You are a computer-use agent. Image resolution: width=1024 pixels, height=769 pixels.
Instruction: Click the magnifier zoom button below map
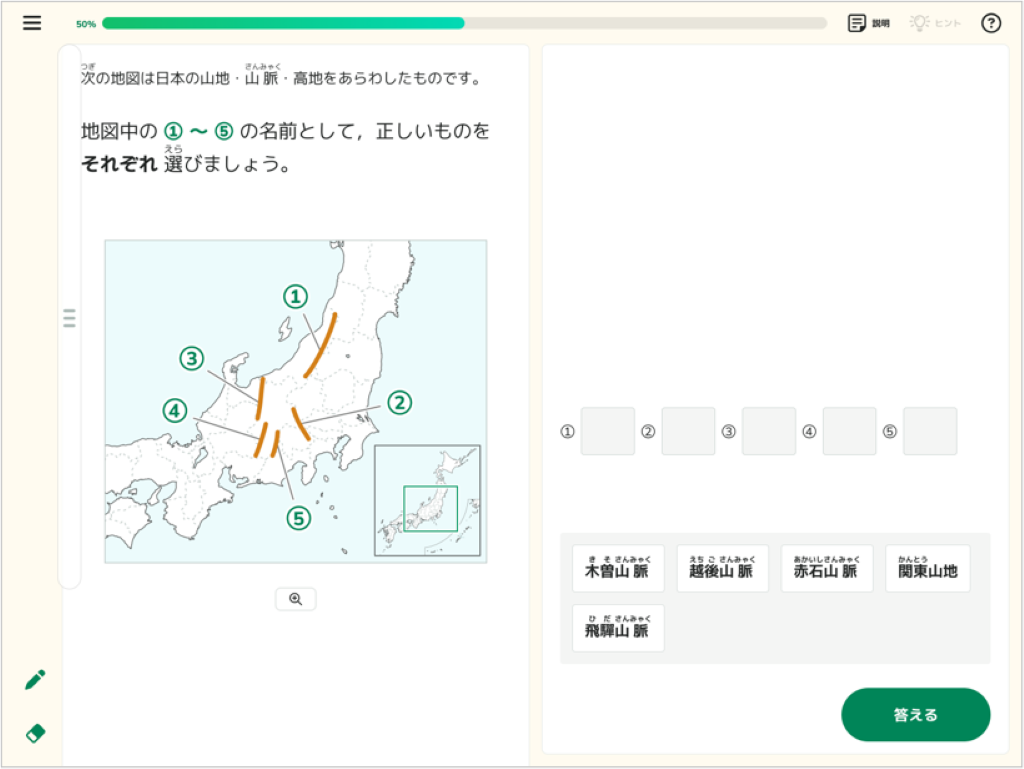(x=296, y=599)
